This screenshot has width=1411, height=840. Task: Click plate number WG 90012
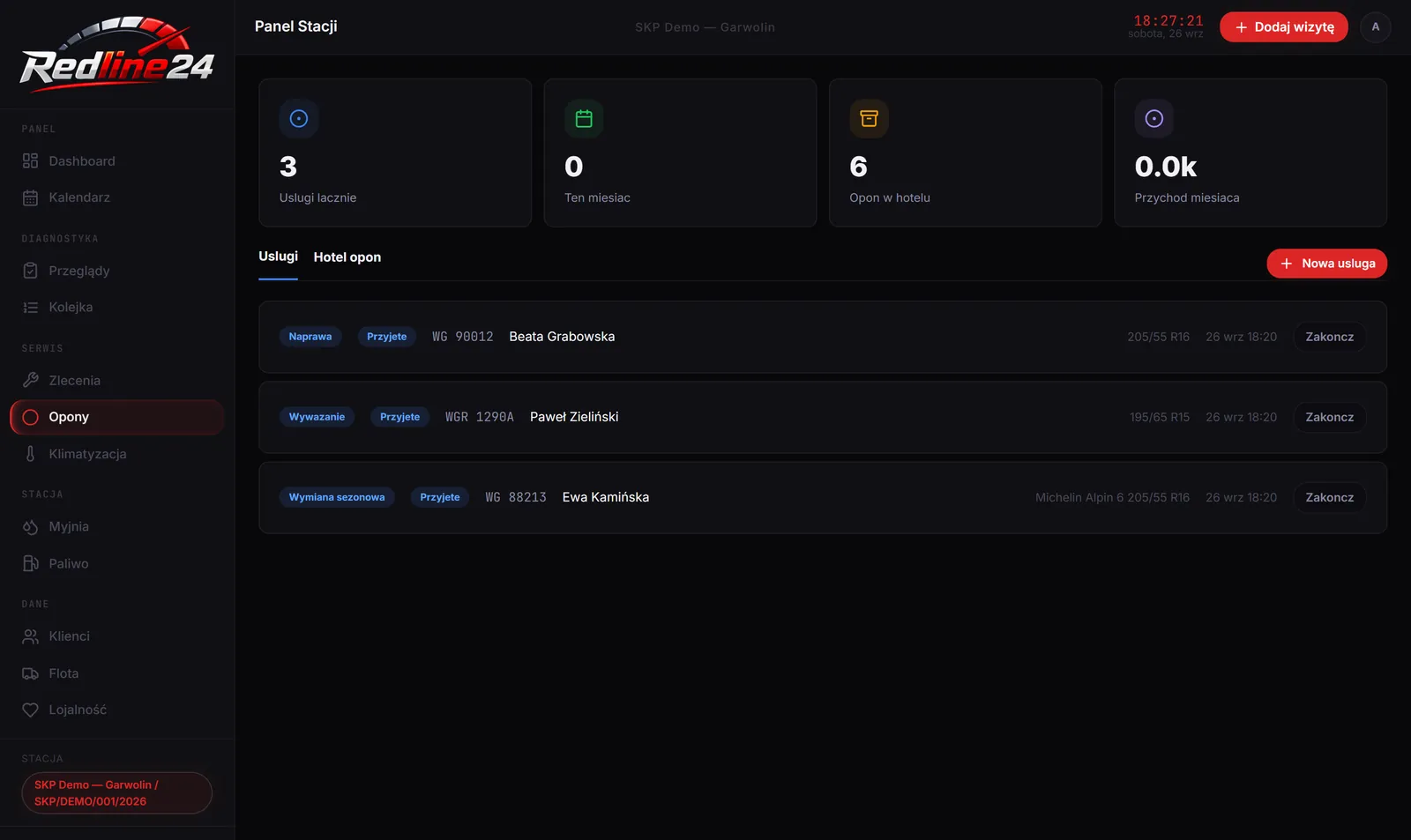coord(462,337)
